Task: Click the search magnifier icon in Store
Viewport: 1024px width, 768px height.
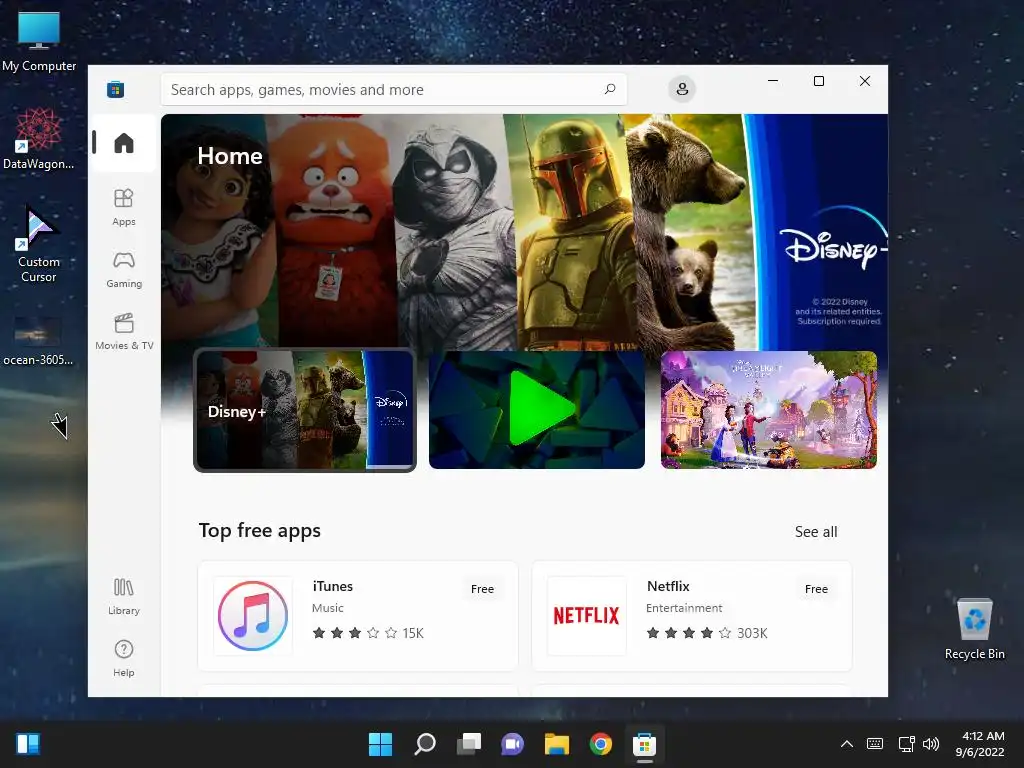Action: (610, 89)
